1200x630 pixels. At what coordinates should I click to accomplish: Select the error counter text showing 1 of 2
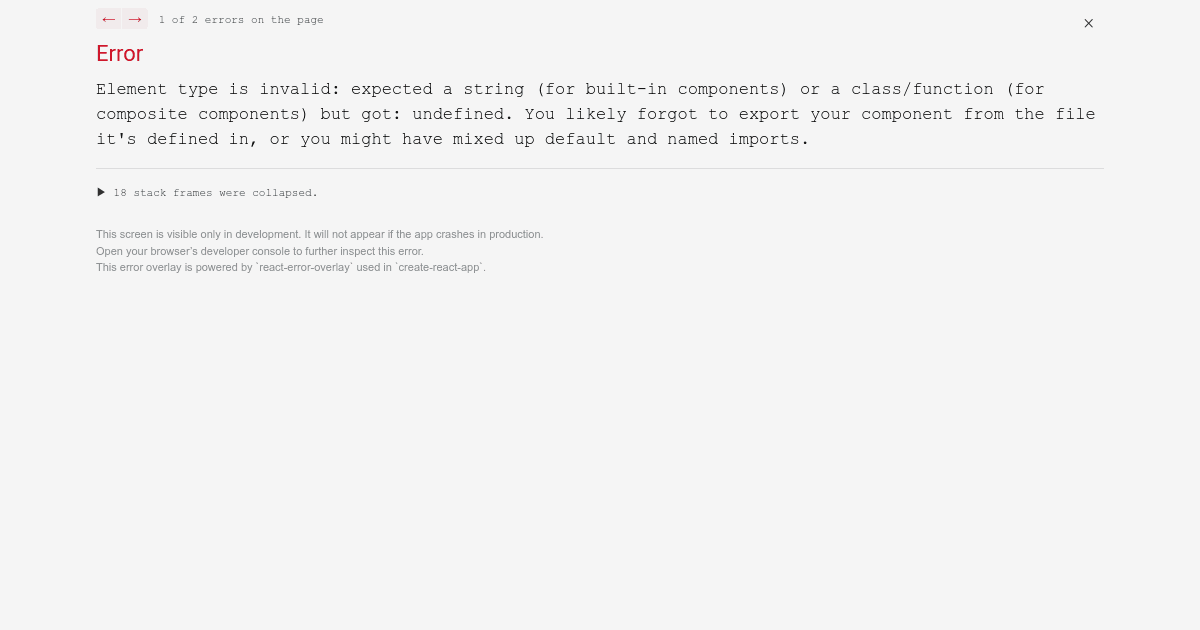[241, 19]
